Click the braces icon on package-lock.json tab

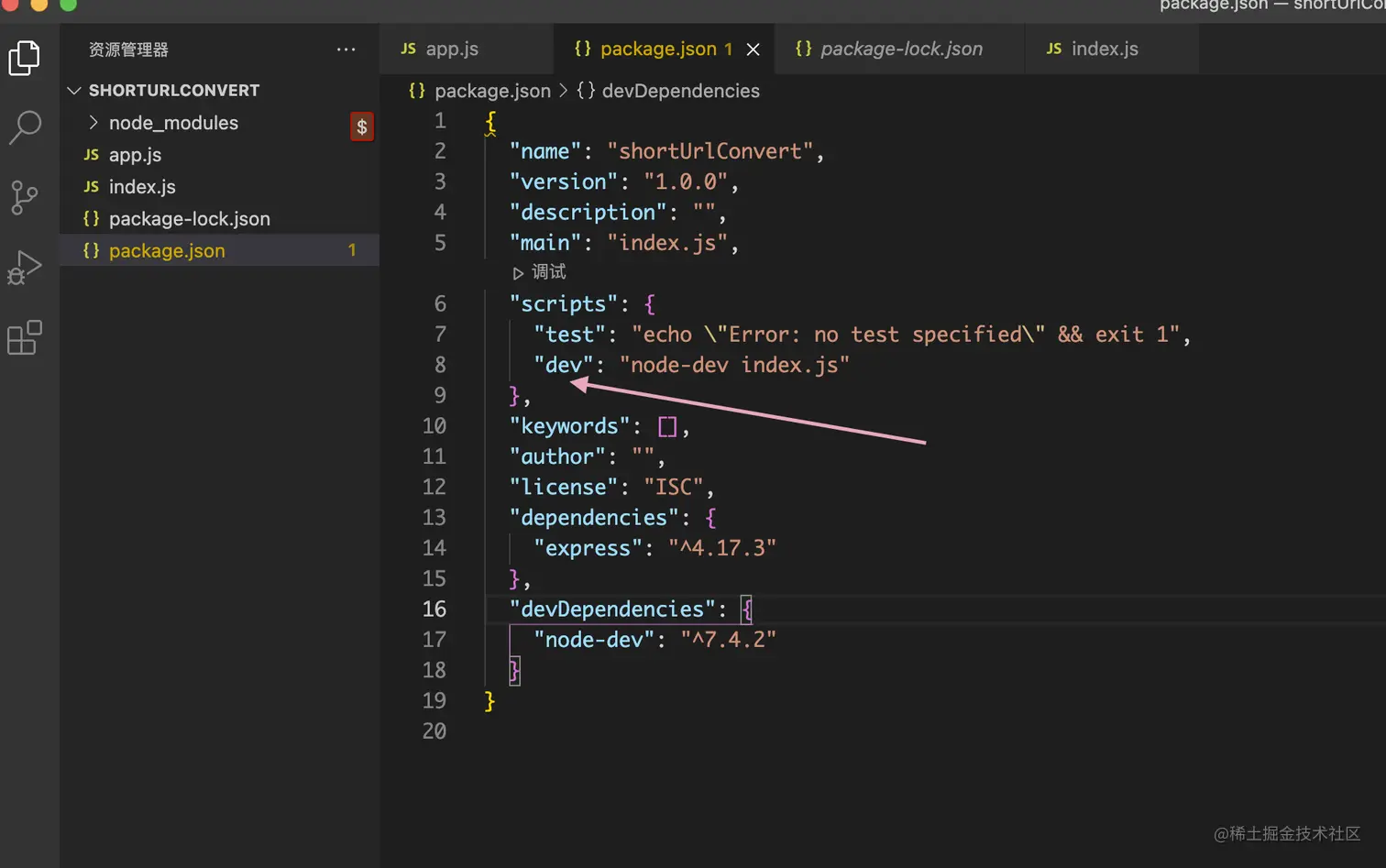pos(803,49)
